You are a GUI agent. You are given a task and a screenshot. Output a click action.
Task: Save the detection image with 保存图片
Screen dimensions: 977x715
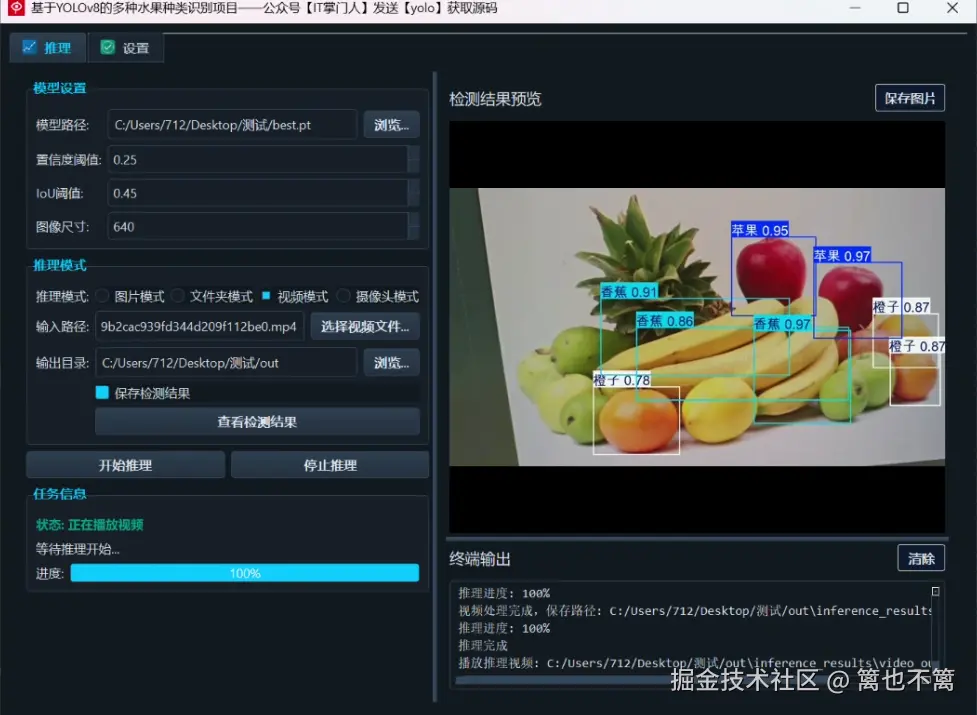pos(910,98)
